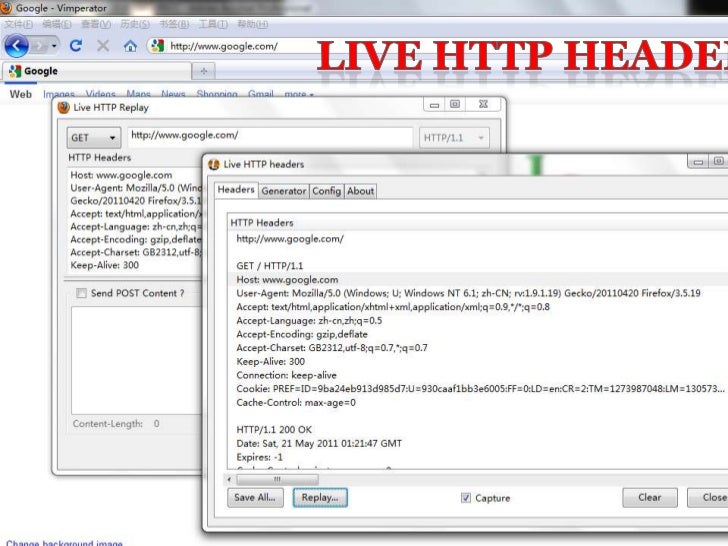This screenshot has width=728, height=546.
Task: Switch to the Config tab
Action: point(326,191)
